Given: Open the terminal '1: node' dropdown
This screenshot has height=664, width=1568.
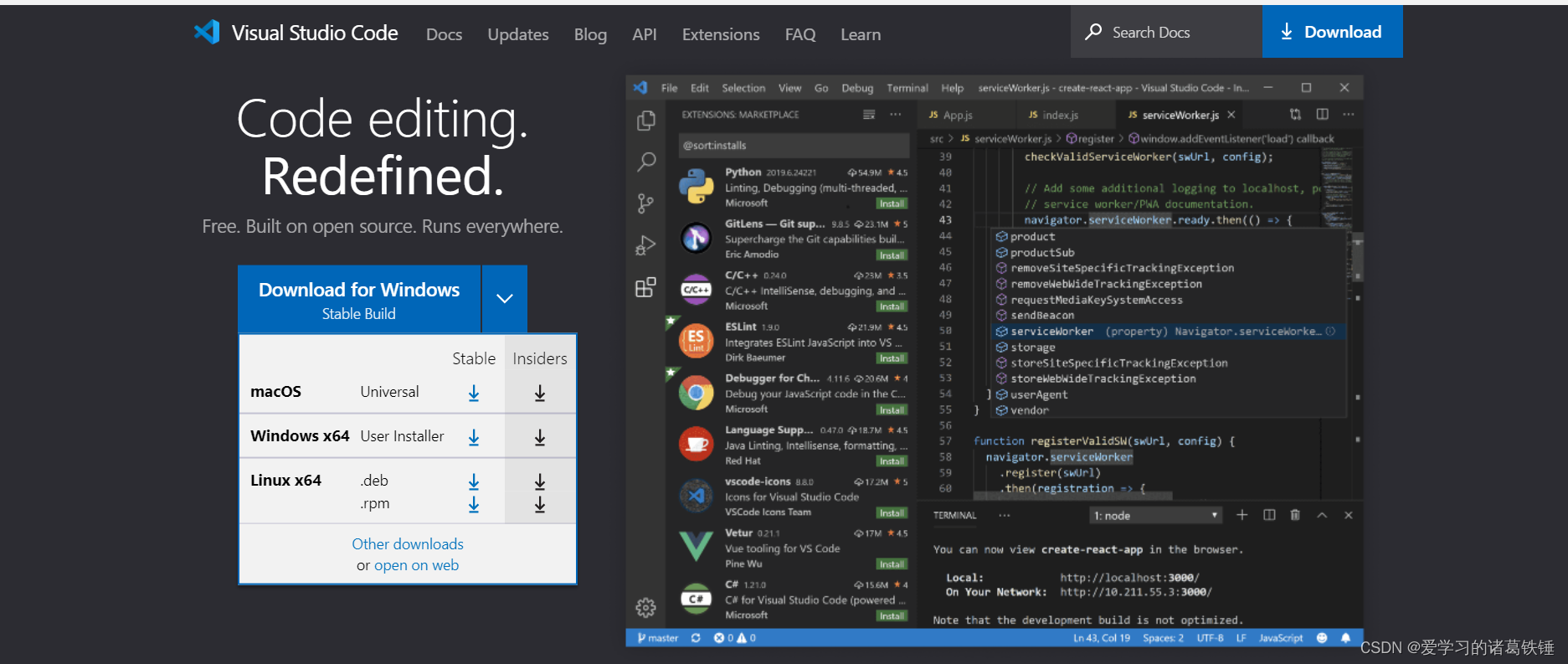Looking at the screenshot, I should pyautogui.click(x=1155, y=516).
